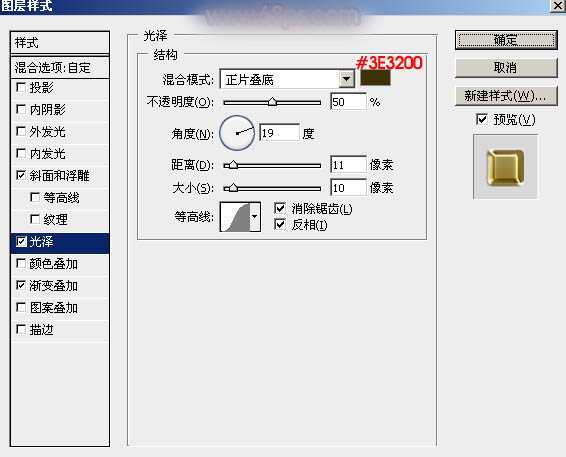Viewport: 566px width, 457px height.
Task: Select 混合选项:自定 in the list
Action: pyautogui.click(x=60, y=68)
